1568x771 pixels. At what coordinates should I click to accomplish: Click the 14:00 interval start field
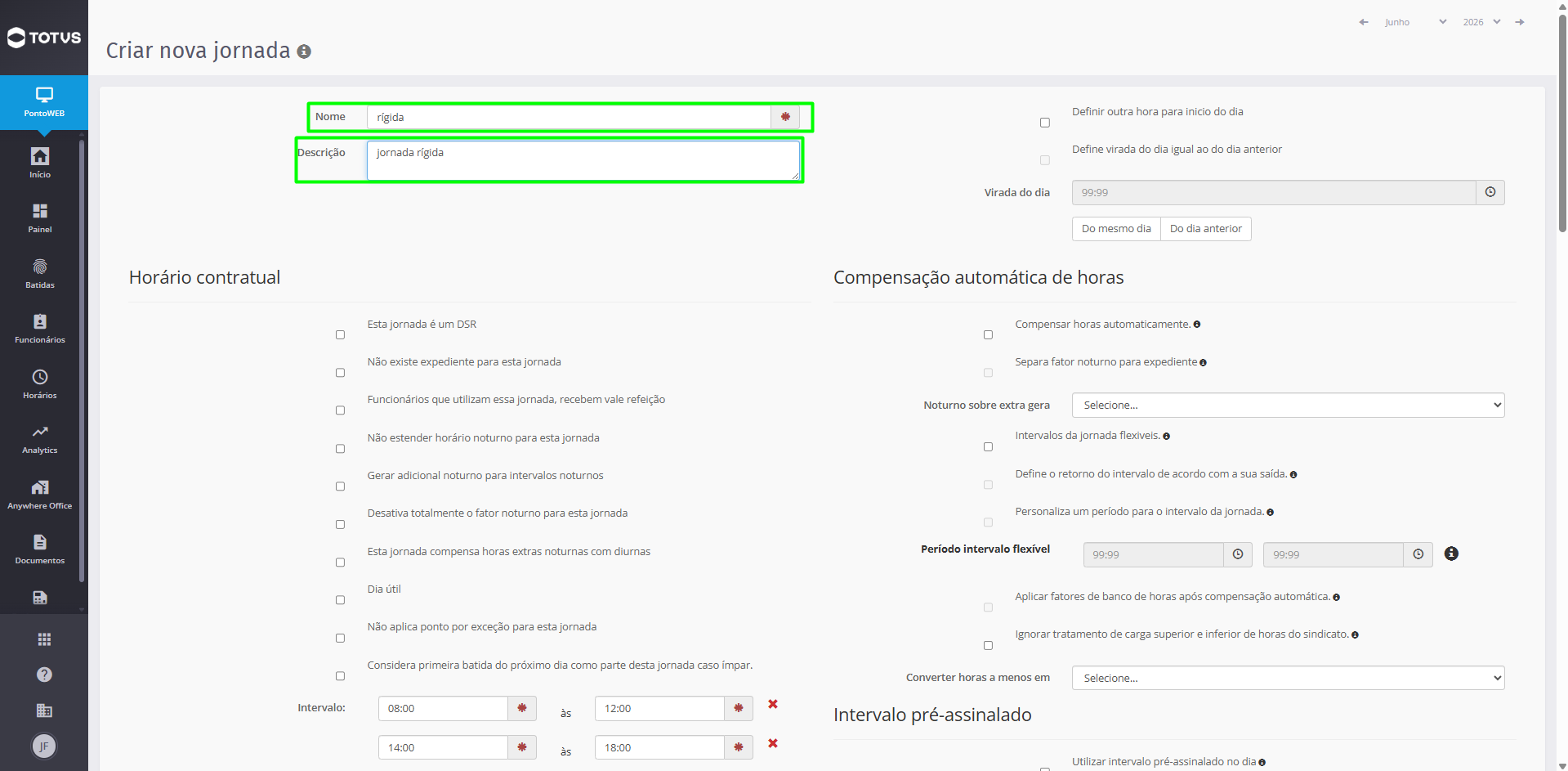pos(443,747)
